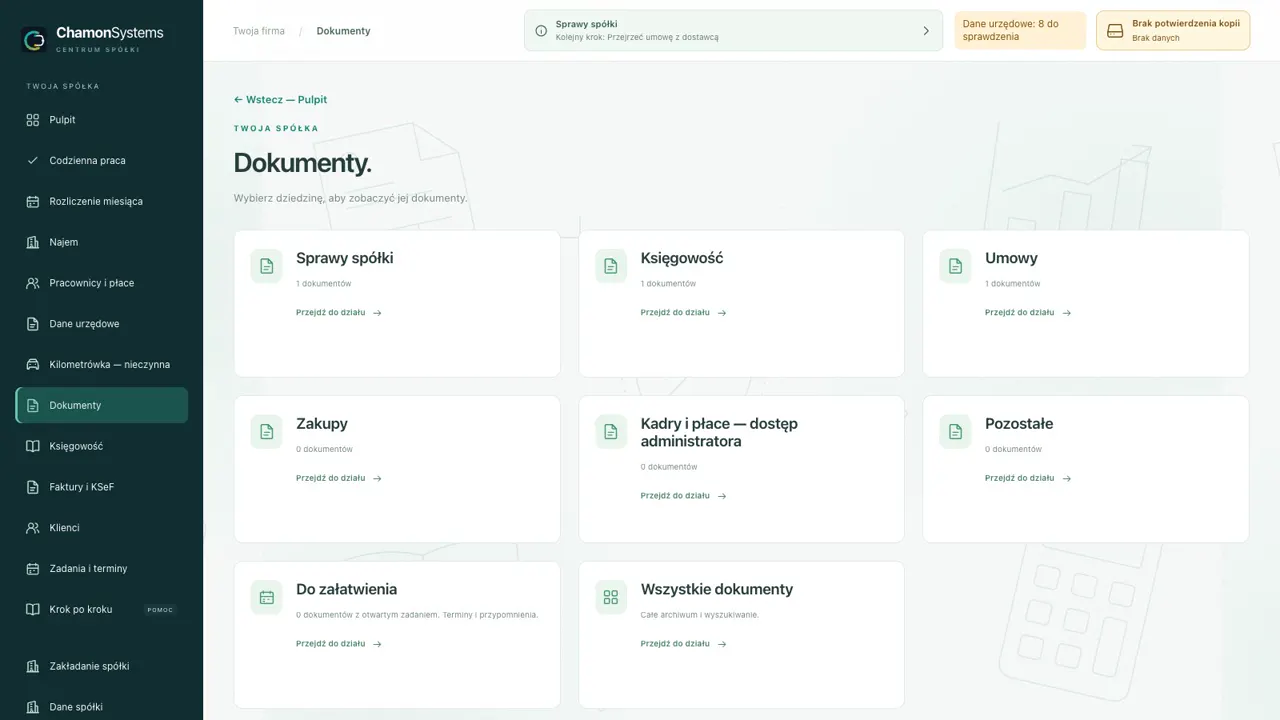Click the Zakładanie spółki building icon
Image resolution: width=1280 pixels, height=720 pixels.
click(x=32, y=666)
